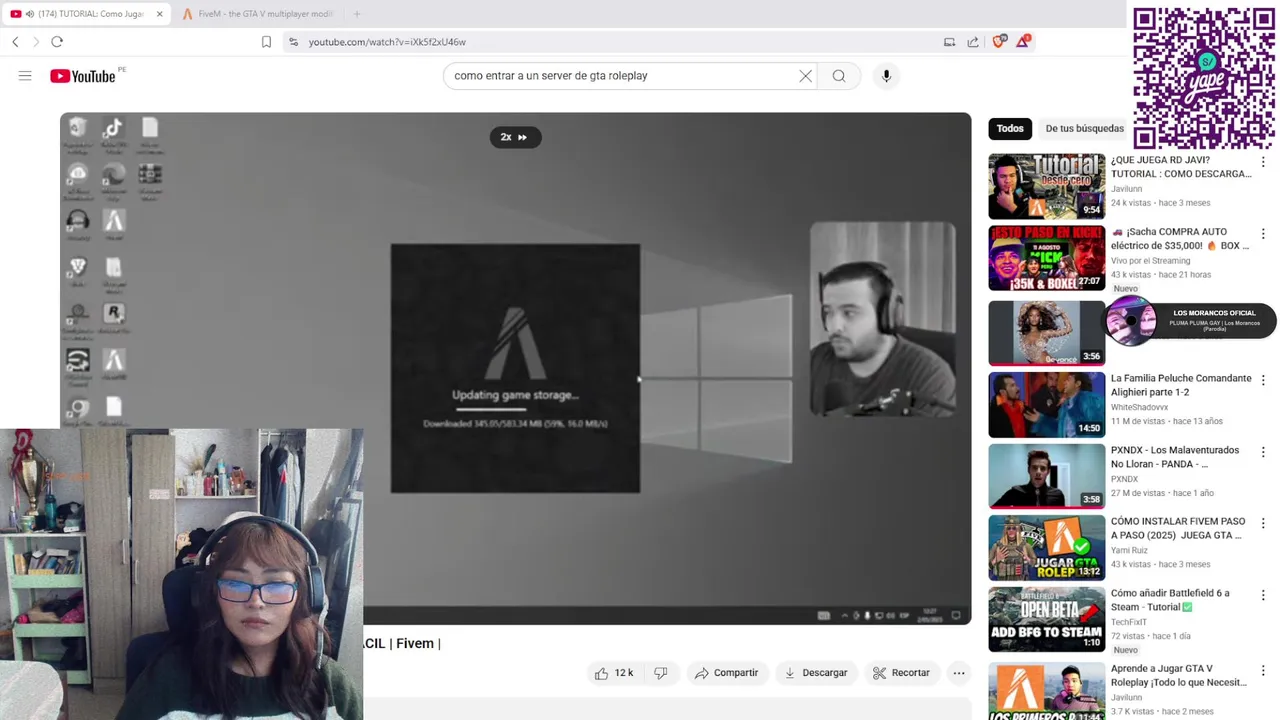The height and width of the screenshot is (720, 1280).
Task: Go to the YouTube home logo
Action: click(83, 76)
